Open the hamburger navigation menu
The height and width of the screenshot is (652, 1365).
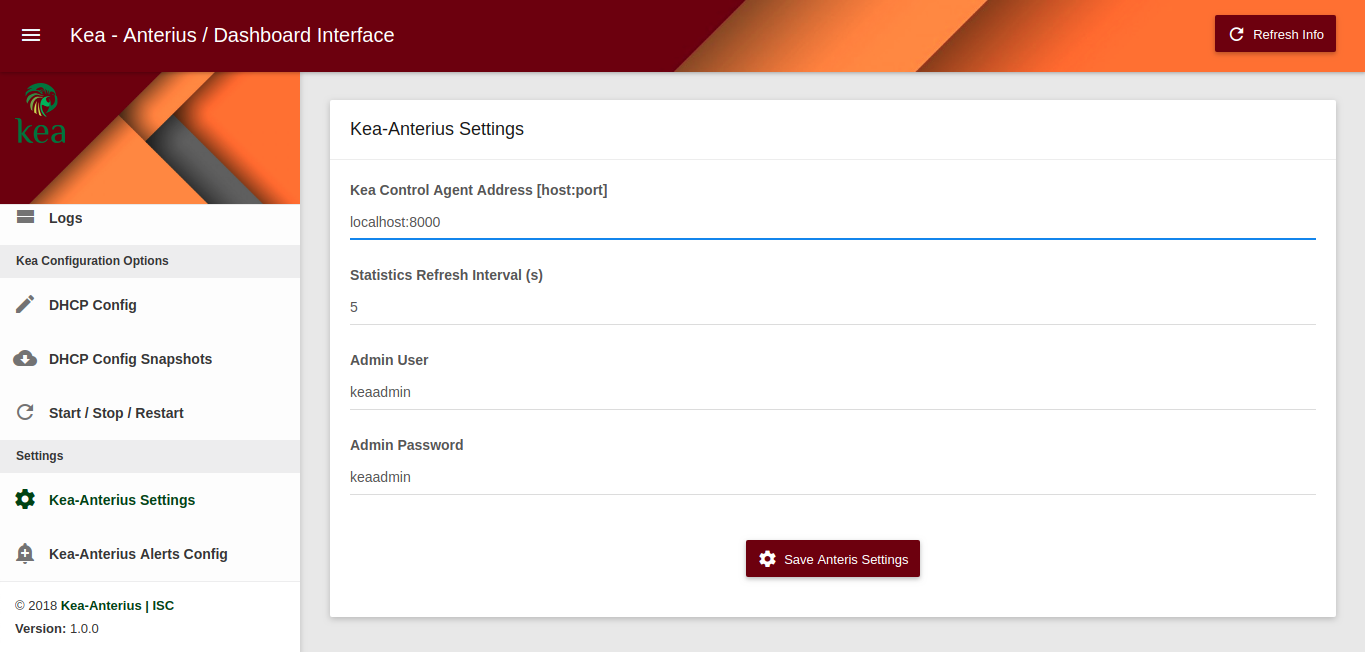pos(31,35)
